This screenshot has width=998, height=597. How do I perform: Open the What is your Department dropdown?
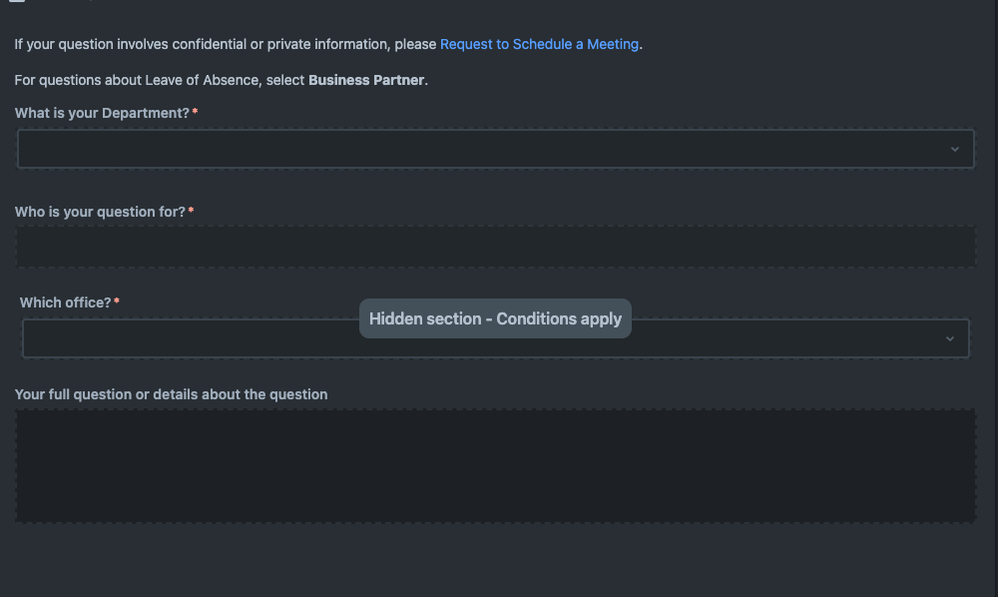click(495, 148)
